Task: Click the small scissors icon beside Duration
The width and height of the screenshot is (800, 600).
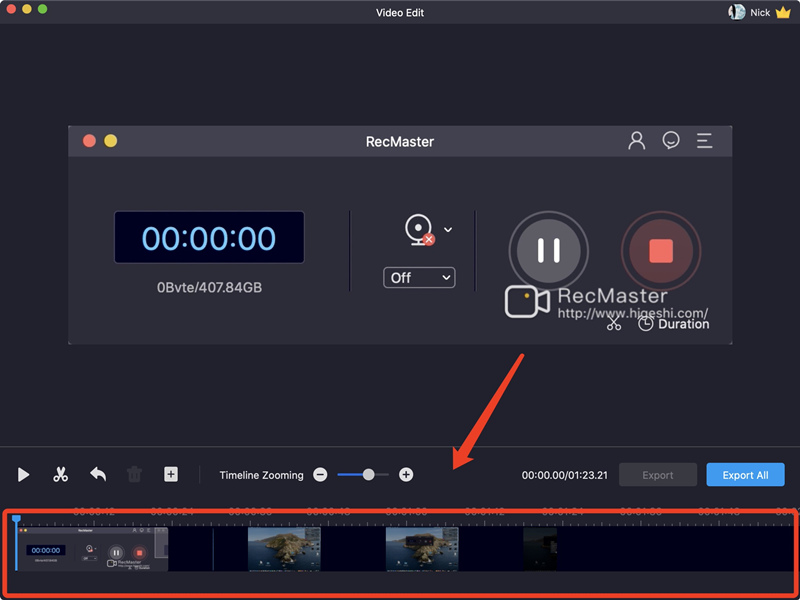Action: [614, 323]
